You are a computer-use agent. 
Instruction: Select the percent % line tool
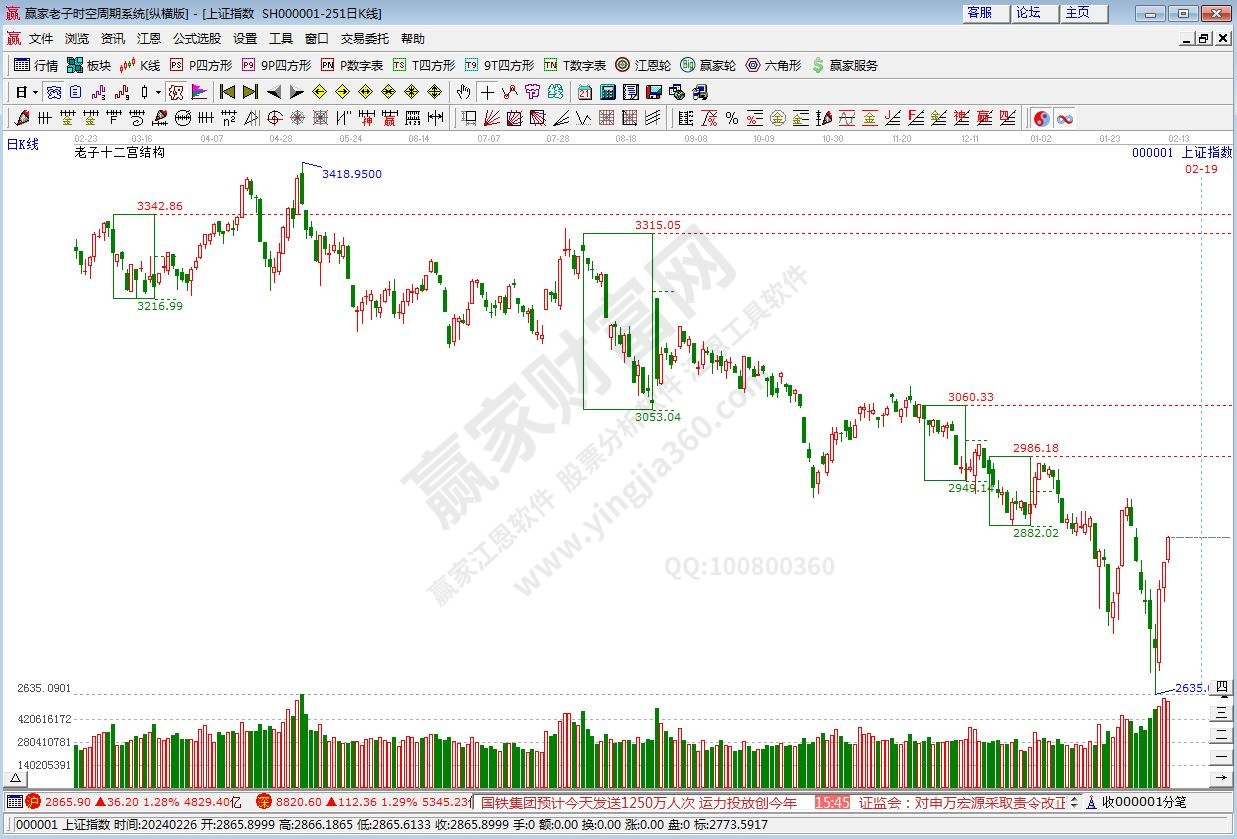click(x=732, y=118)
